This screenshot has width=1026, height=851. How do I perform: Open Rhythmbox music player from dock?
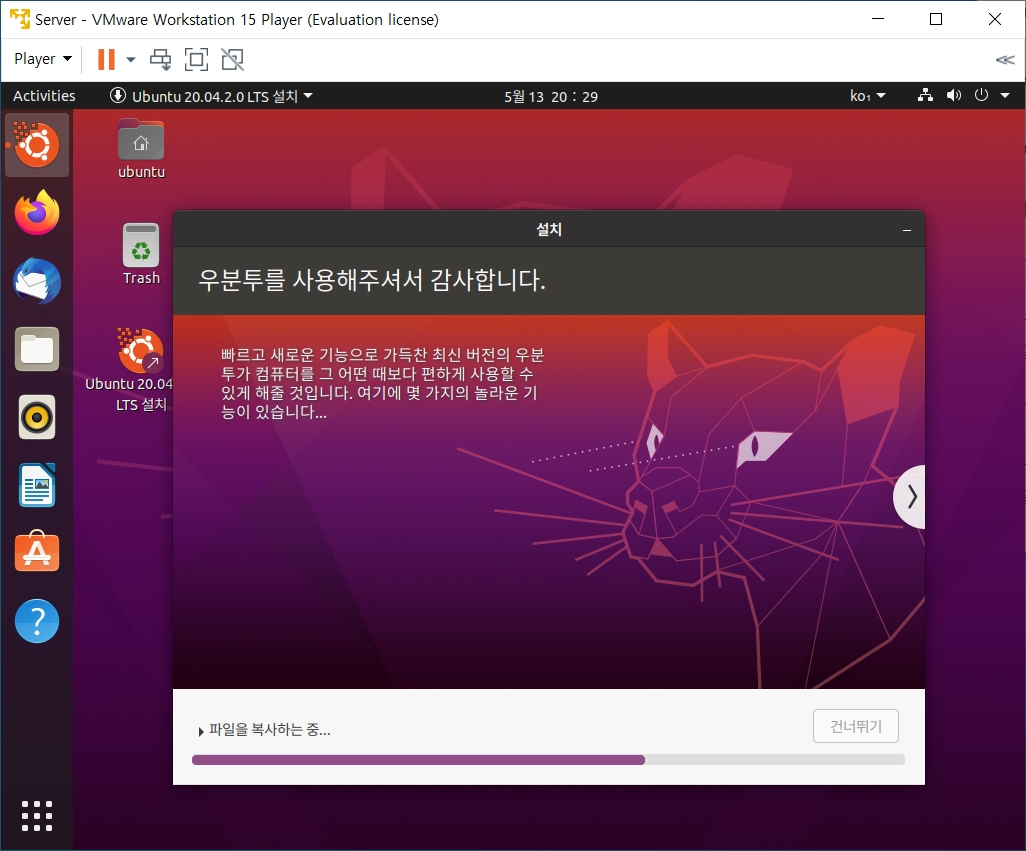(x=37, y=417)
